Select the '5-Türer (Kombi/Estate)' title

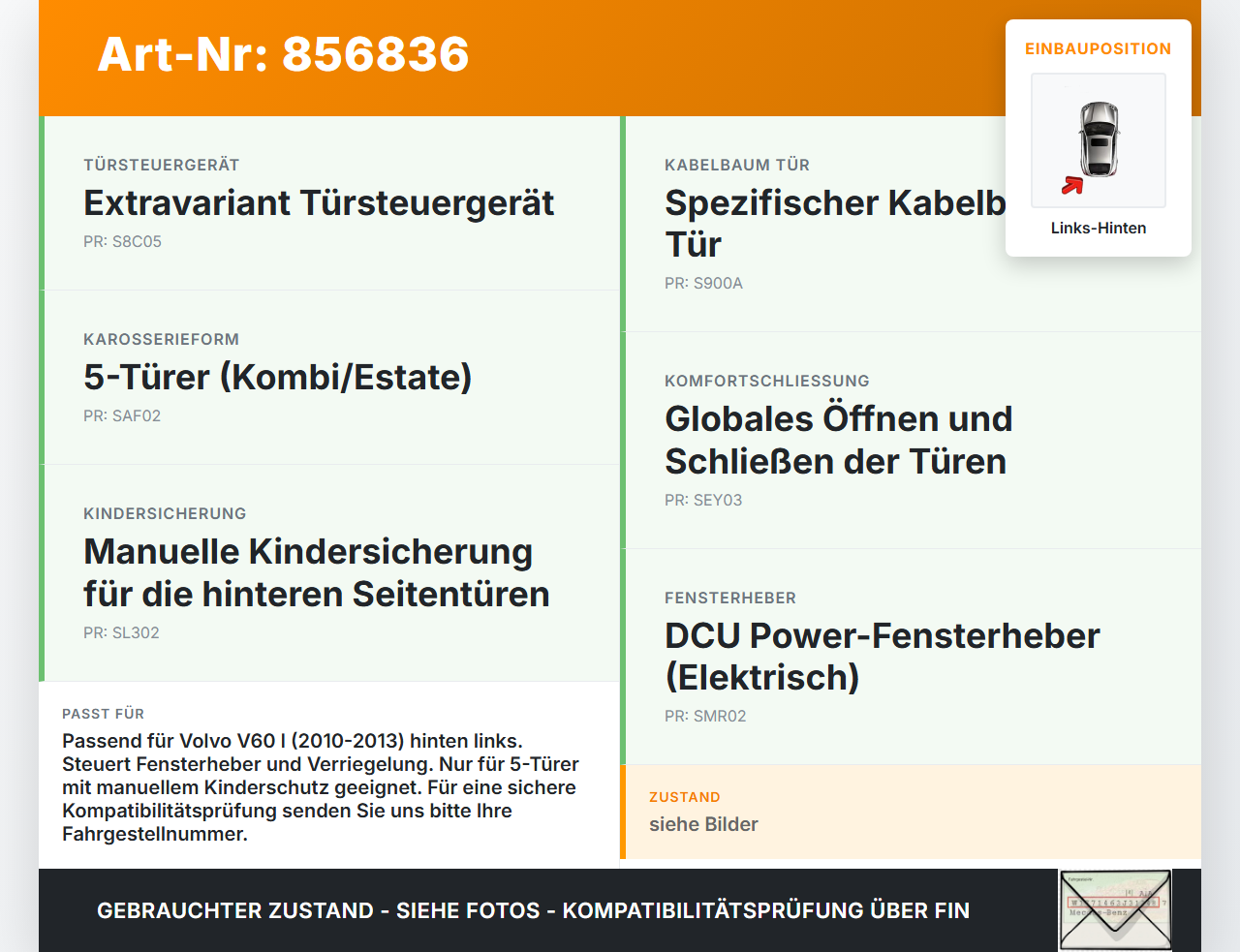coord(278,377)
